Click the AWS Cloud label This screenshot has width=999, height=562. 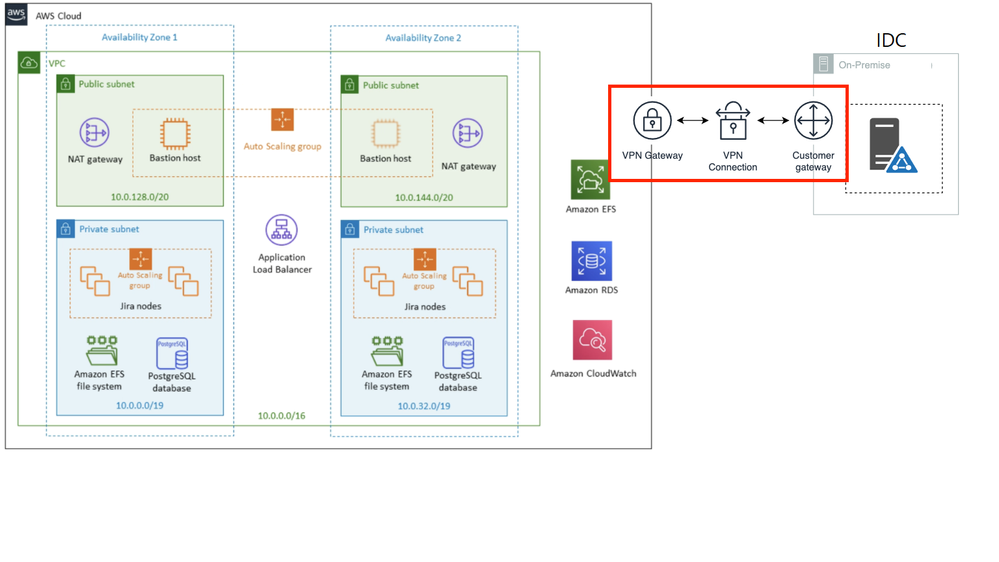point(59,16)
